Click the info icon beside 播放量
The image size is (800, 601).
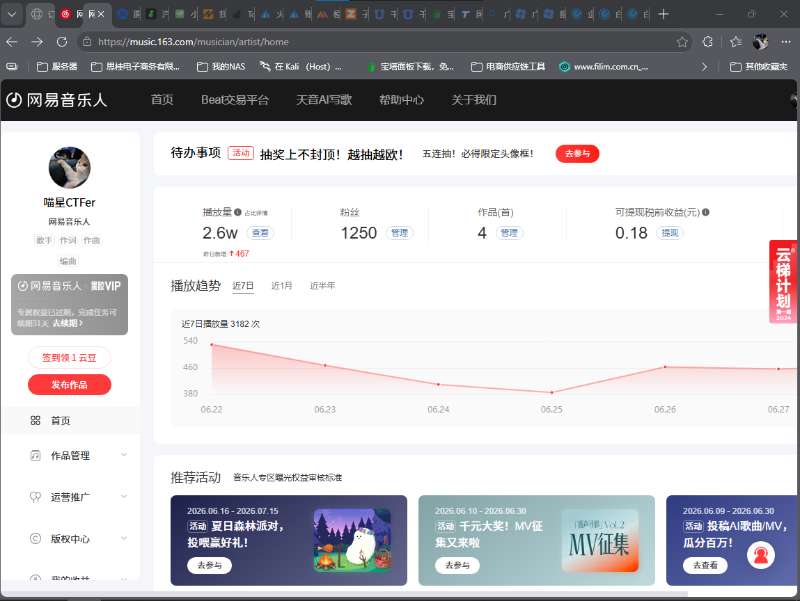(237, 212)
